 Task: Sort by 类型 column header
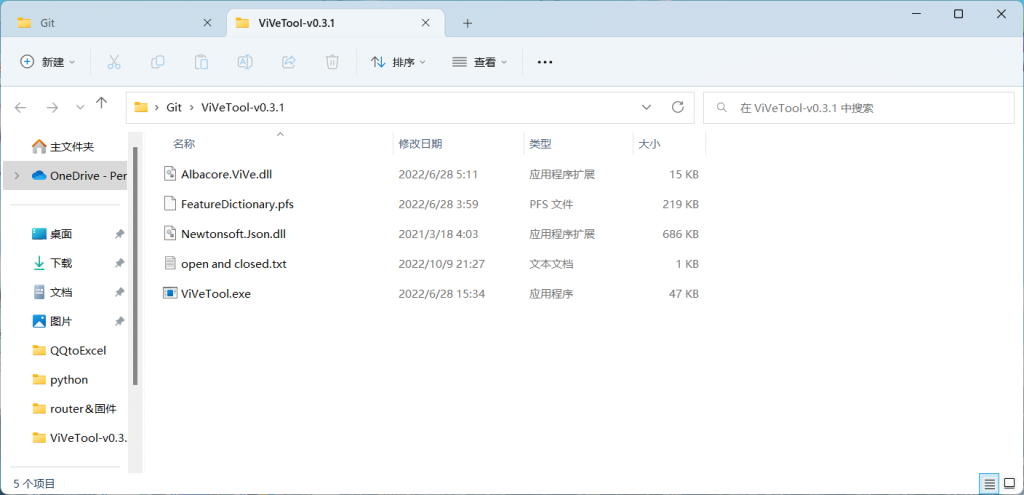tap(539, 144)
